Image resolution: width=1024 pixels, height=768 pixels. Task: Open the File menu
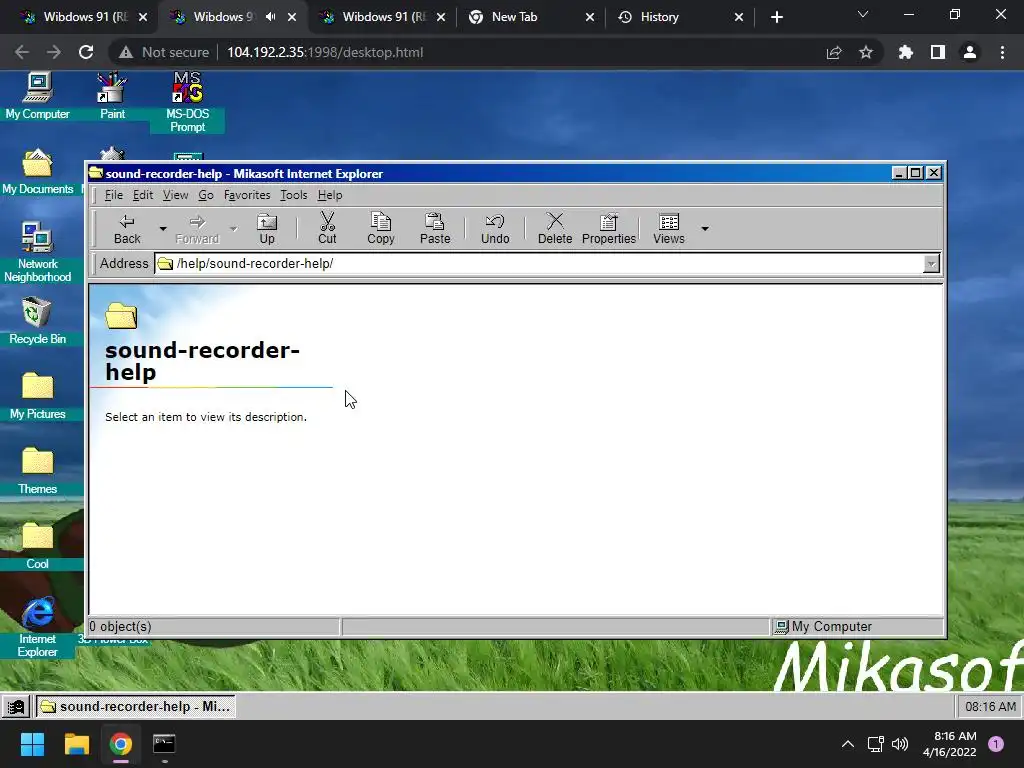tap(114, 195)
